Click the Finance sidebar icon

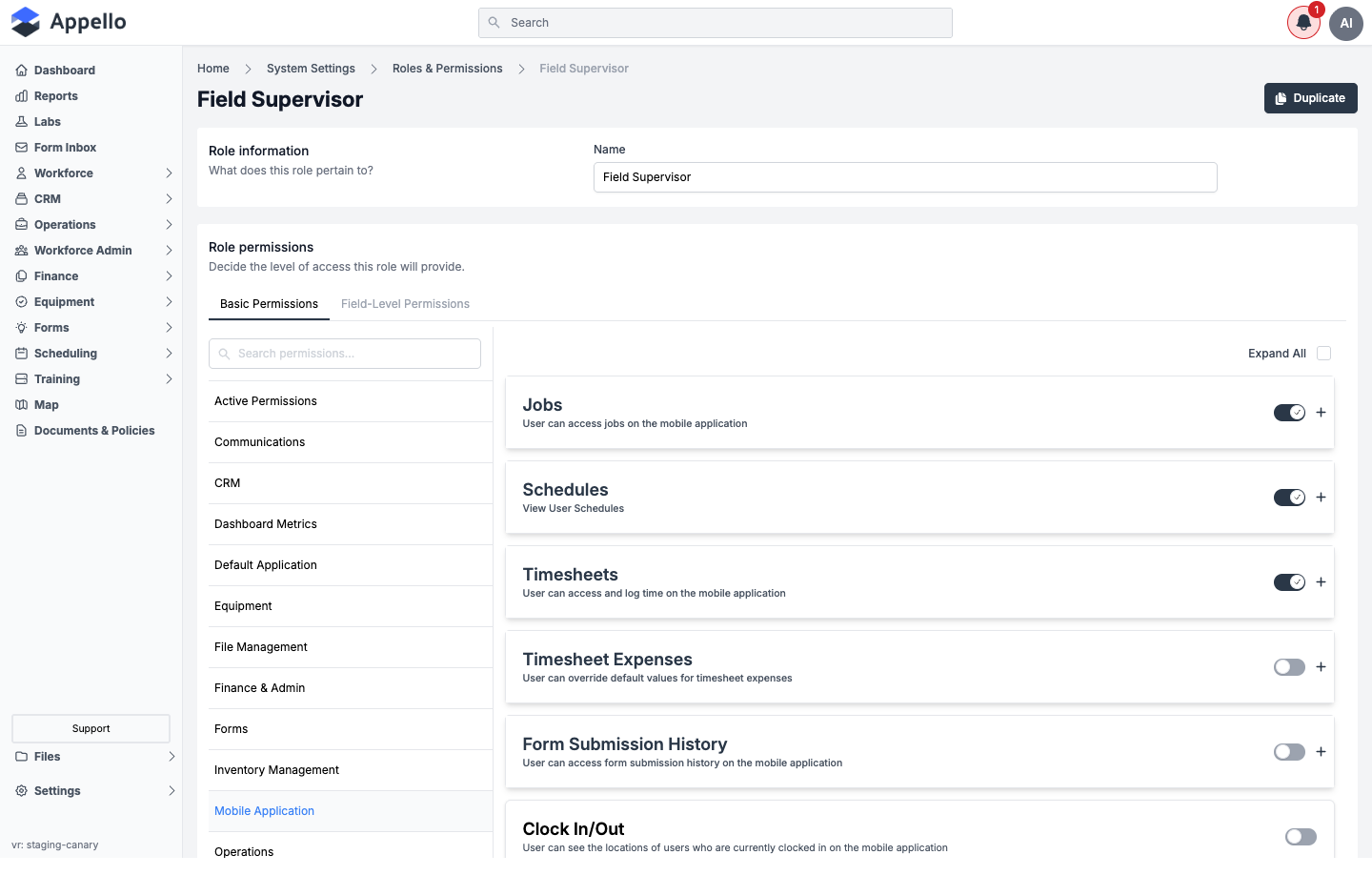(21, 276)
